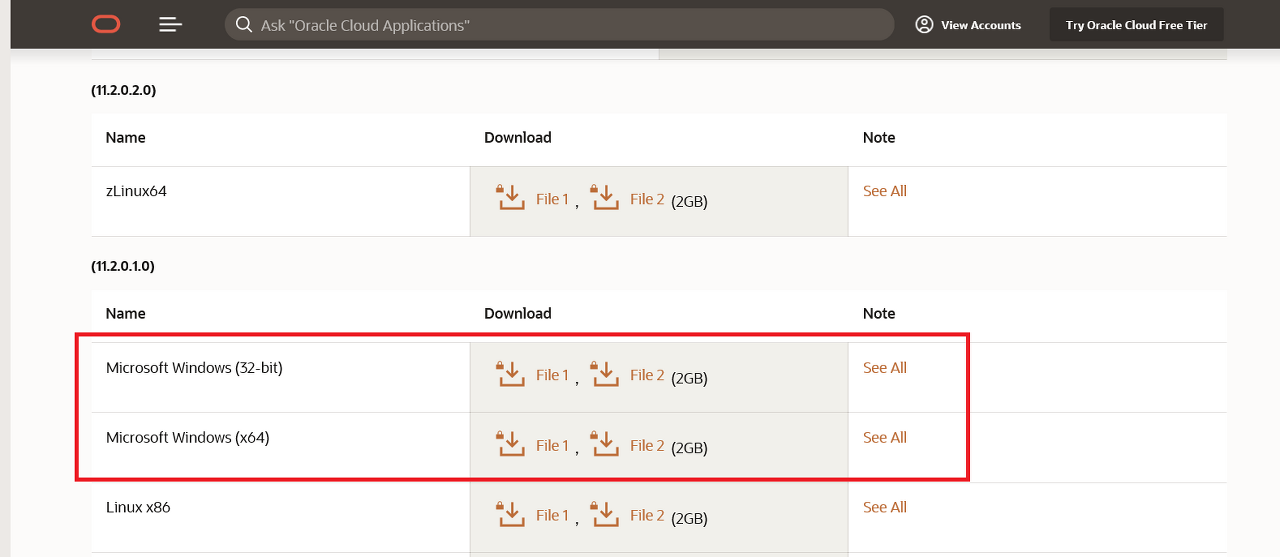Click the View Accounts profile icon
The height and width of the screenshot is (557, 1280).
coord(924,24)
